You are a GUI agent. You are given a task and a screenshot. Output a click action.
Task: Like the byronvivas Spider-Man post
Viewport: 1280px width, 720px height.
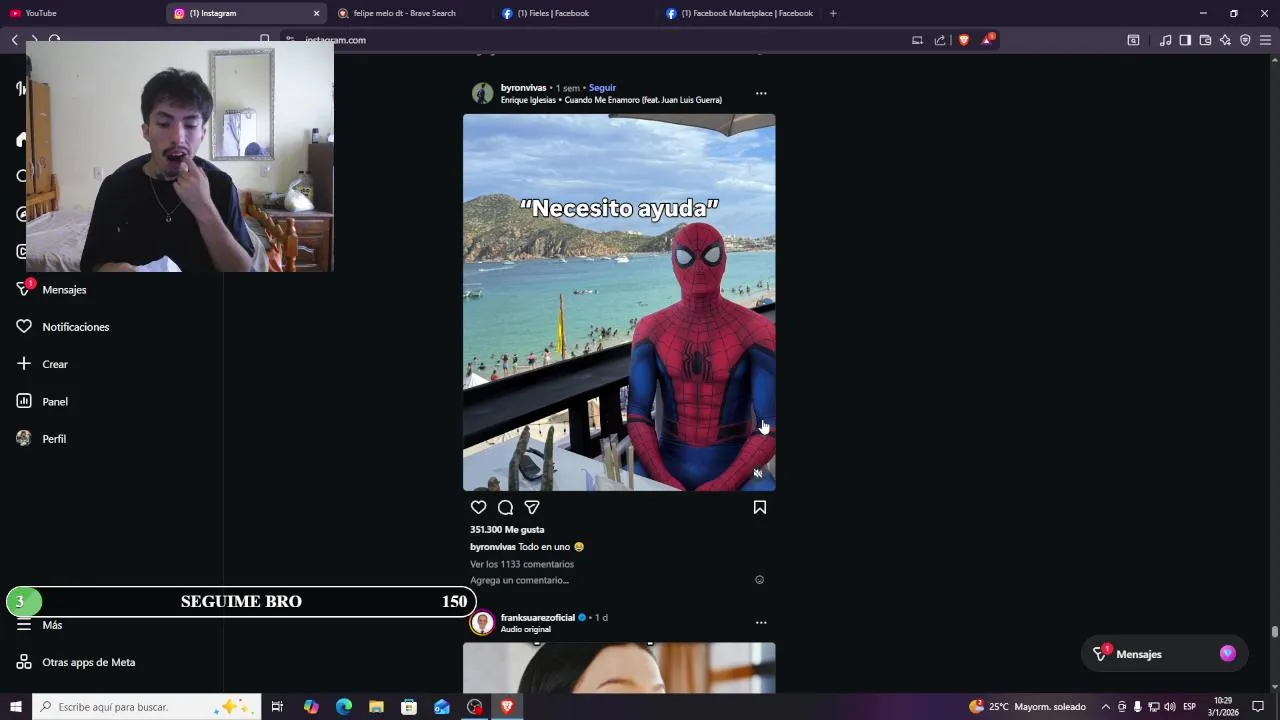coord(479,508)
